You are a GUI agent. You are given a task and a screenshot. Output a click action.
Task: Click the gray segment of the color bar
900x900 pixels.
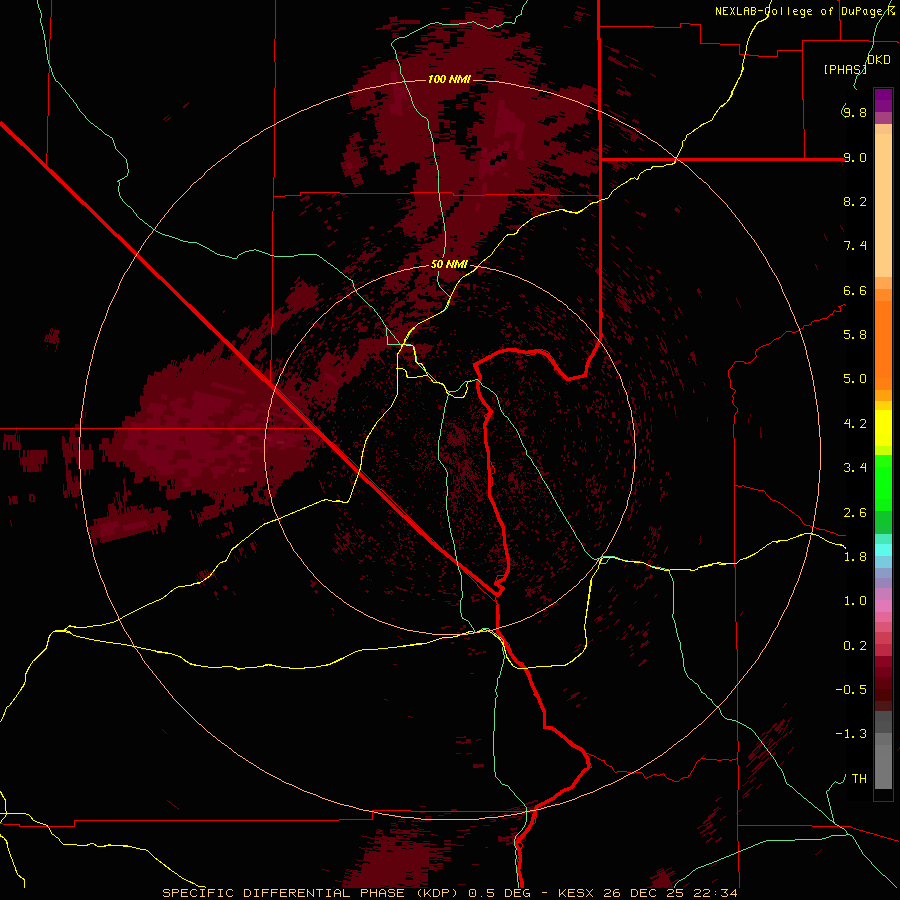click(883, 750)
